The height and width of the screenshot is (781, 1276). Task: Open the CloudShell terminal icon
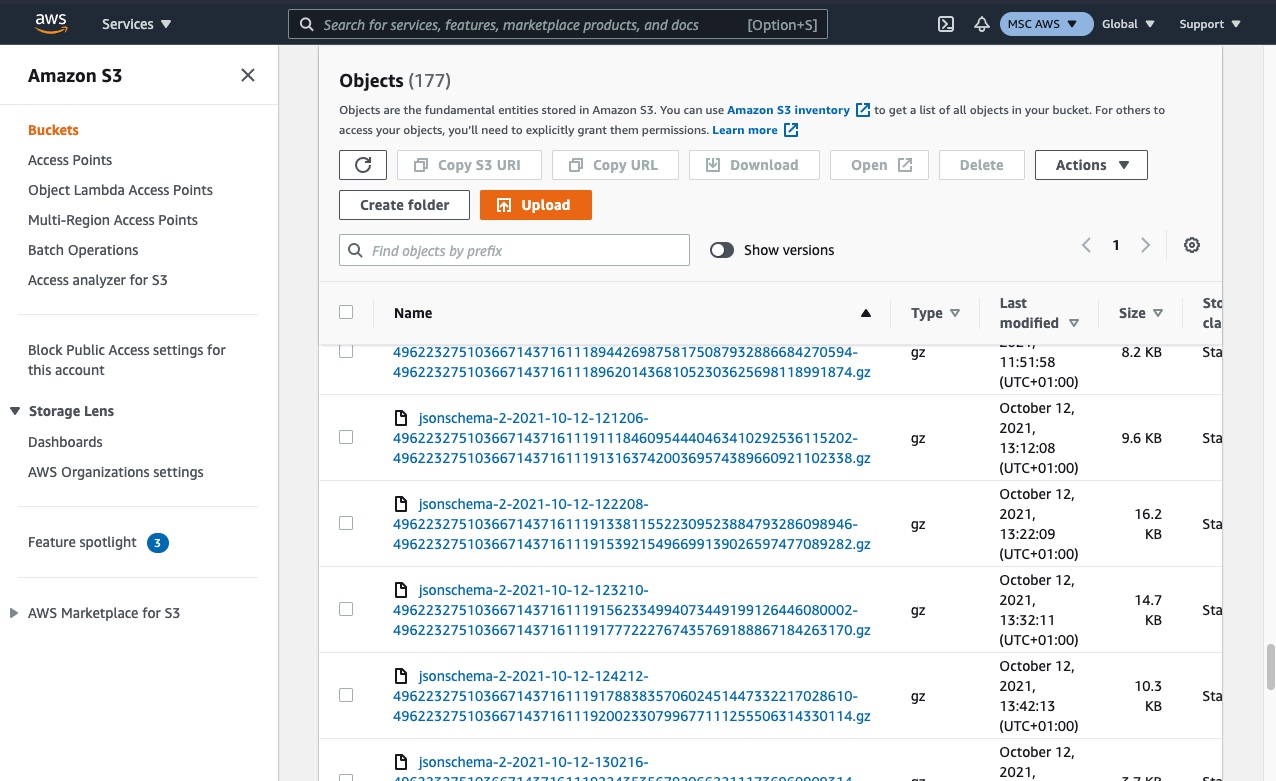945,24
